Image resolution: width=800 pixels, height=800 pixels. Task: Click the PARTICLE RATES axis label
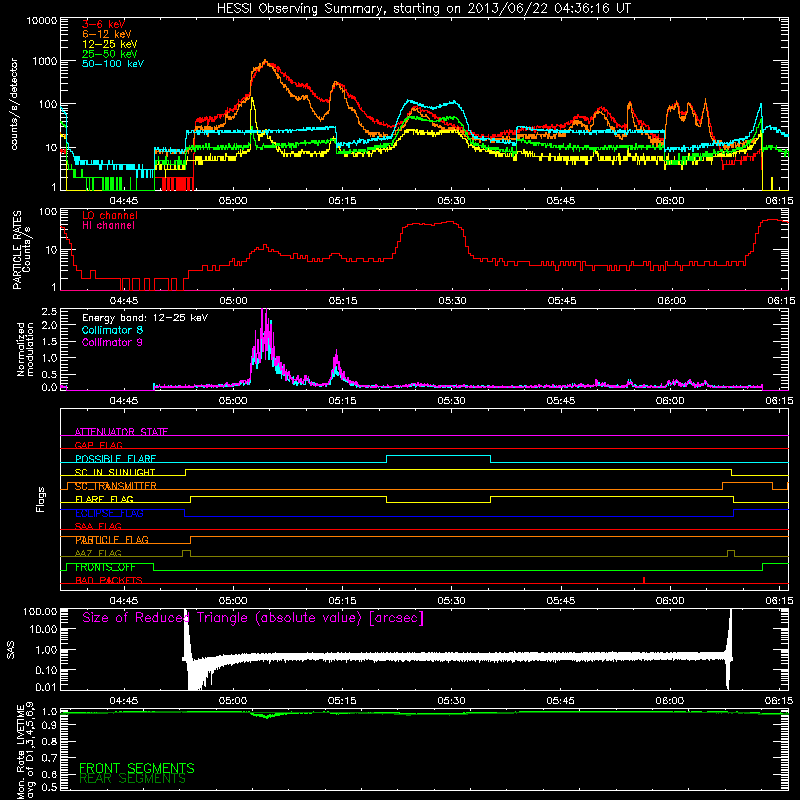(21, 249)
